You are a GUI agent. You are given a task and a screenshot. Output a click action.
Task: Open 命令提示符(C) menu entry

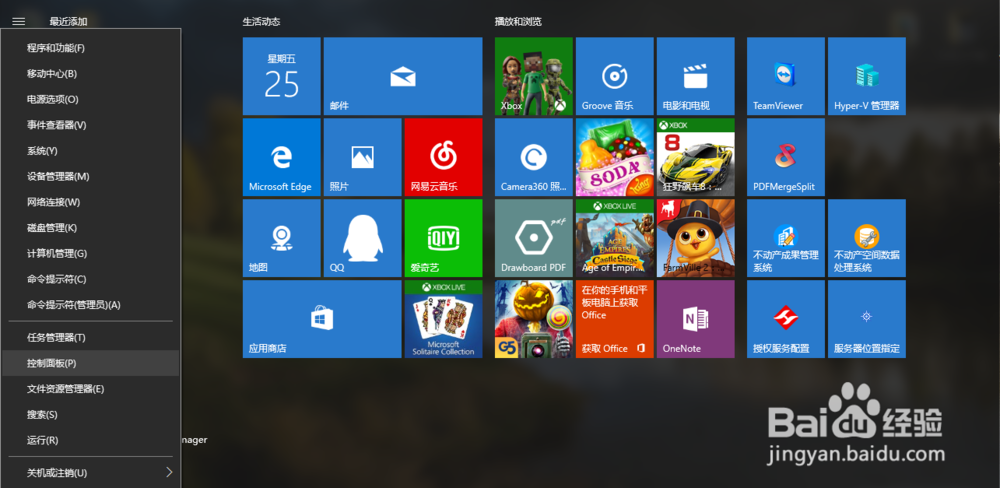91,279
